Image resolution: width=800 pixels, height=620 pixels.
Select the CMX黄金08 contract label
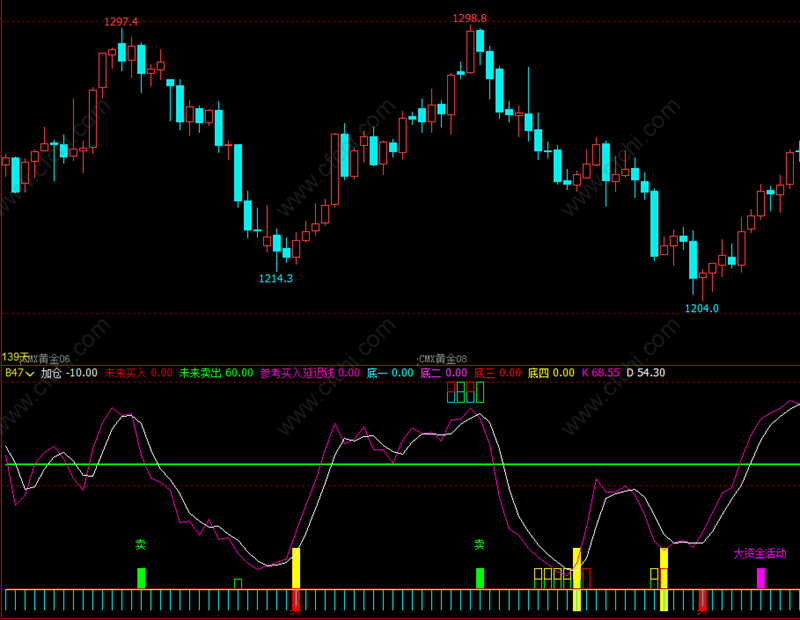(x=442, y=359)
